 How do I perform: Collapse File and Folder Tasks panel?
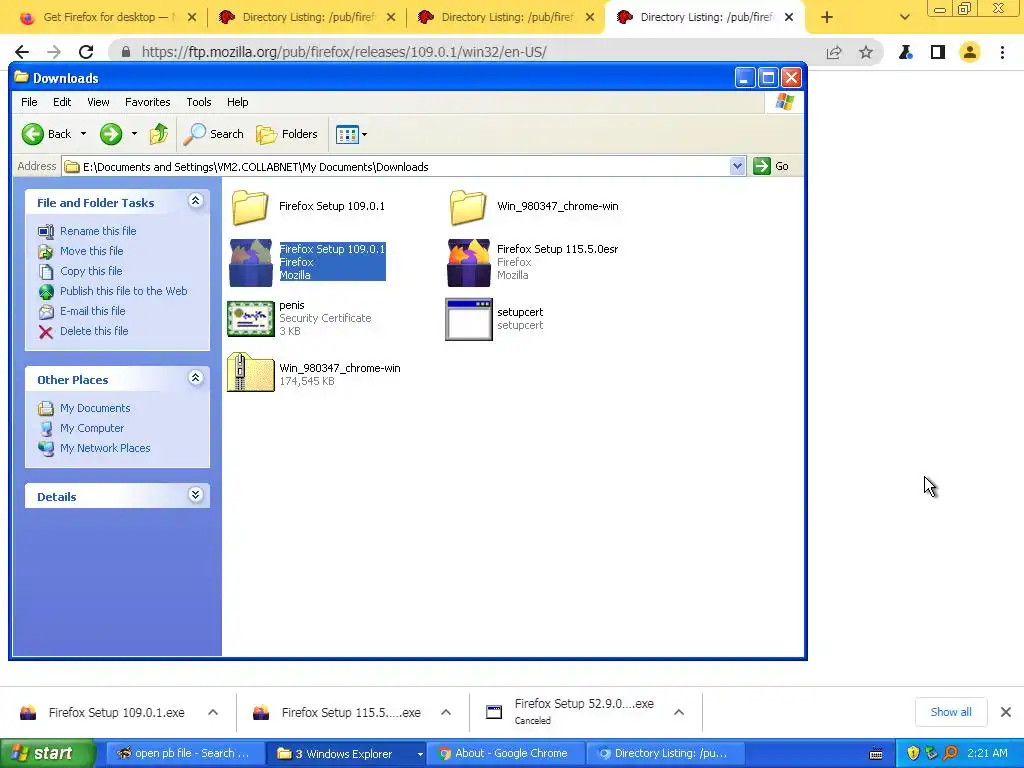(x=195, y=201)
